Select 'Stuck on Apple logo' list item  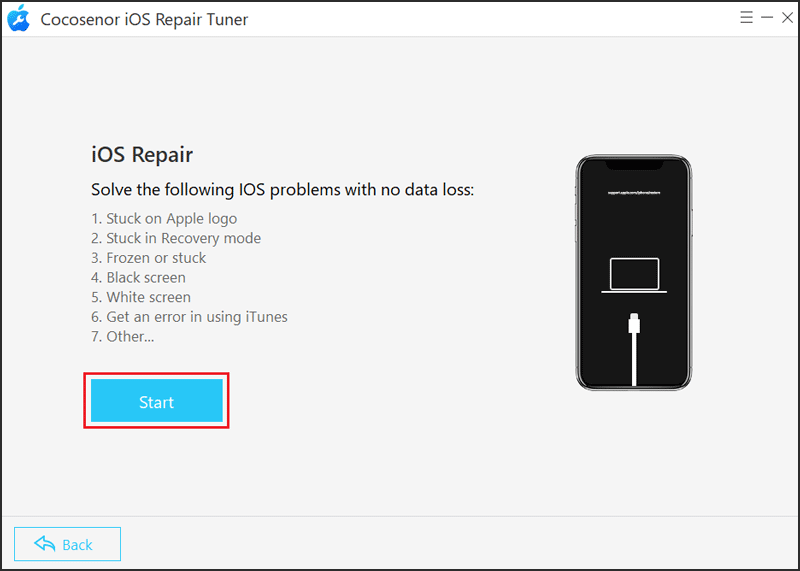(x=164, y=218)
